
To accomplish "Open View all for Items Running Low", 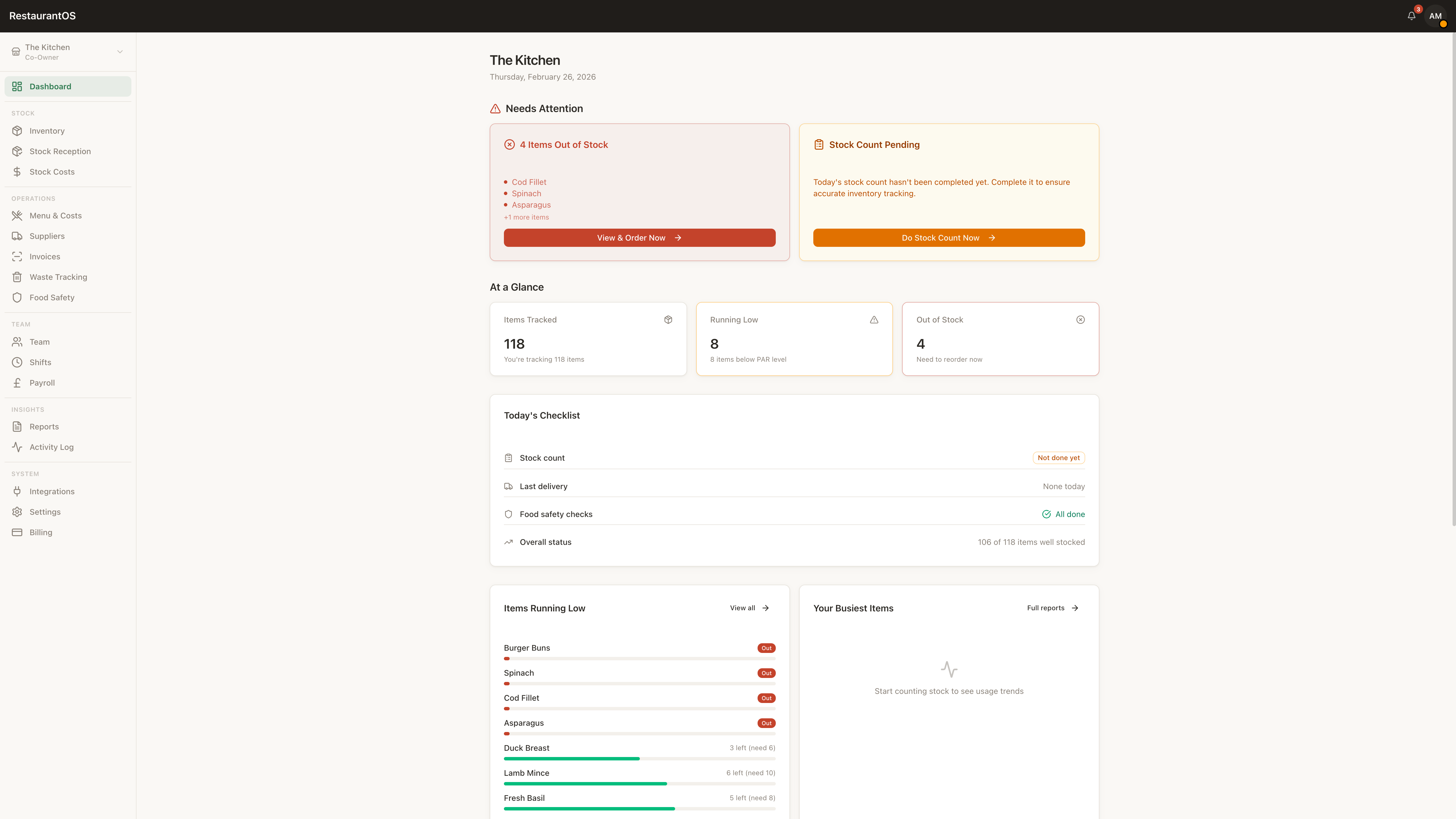I will 749,608.
